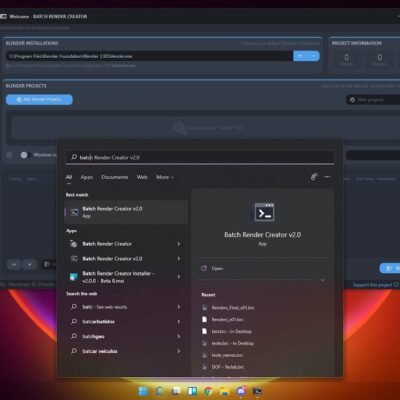Expand the second Batch Render Creator v2.0 result arrow
400x400 pixels.
coord(179,259)
